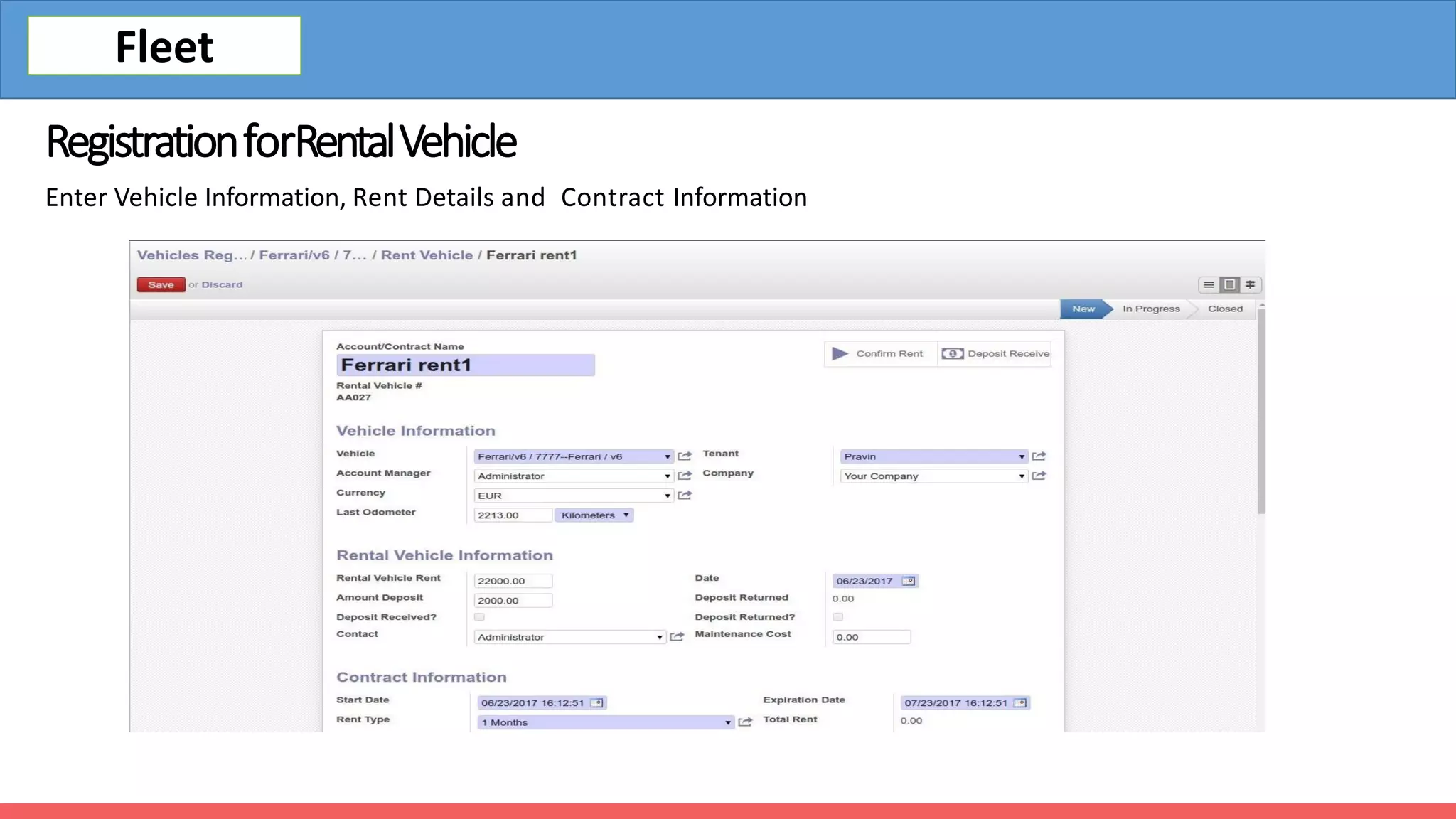1456x819 pixels.
Task: Open external link for Company field
Action: [x=1039, y=476]
